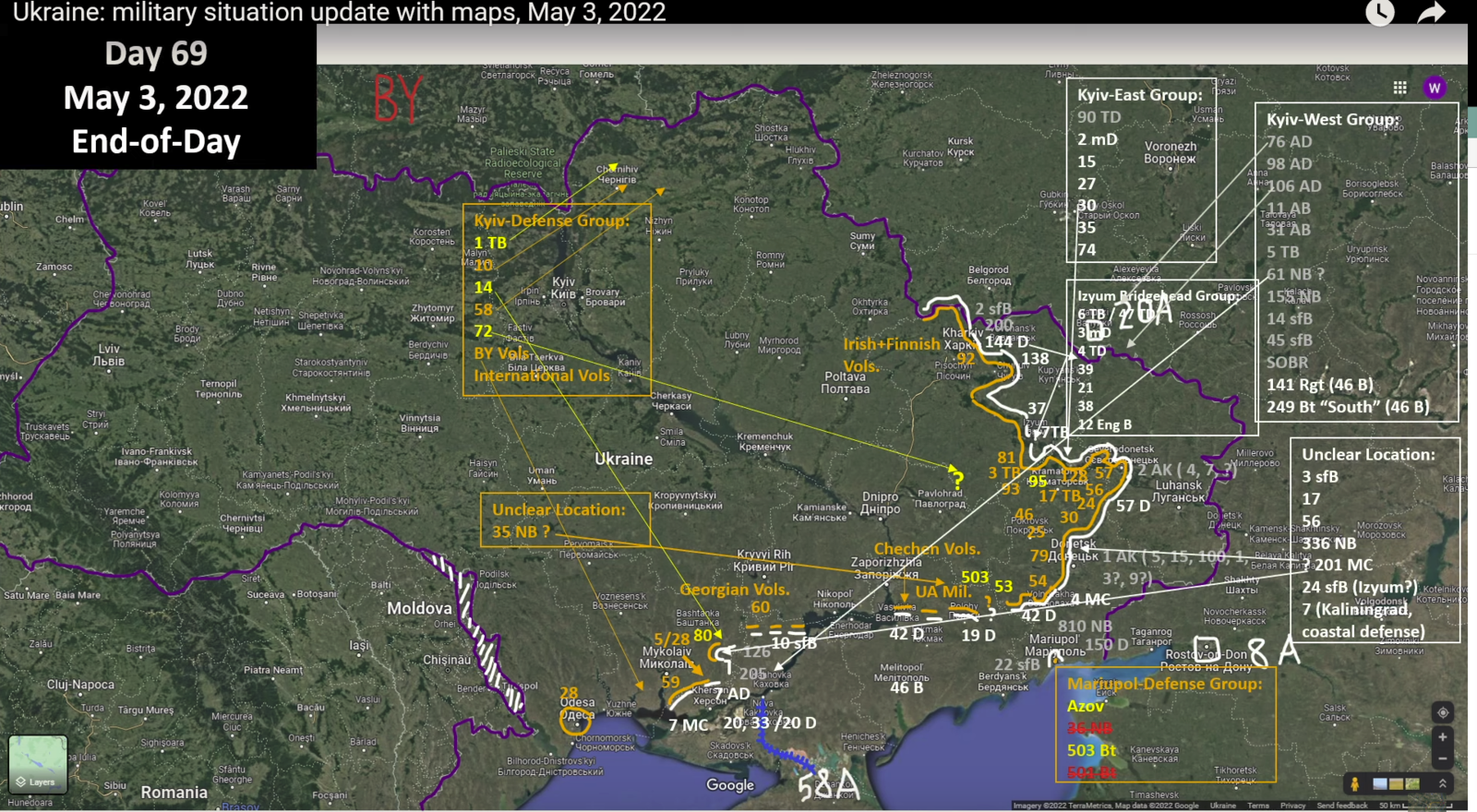The height and width of the screenshot is (812, 1477).
Task: Select the Street View pegman icon
Action: tap(1355, 783)
